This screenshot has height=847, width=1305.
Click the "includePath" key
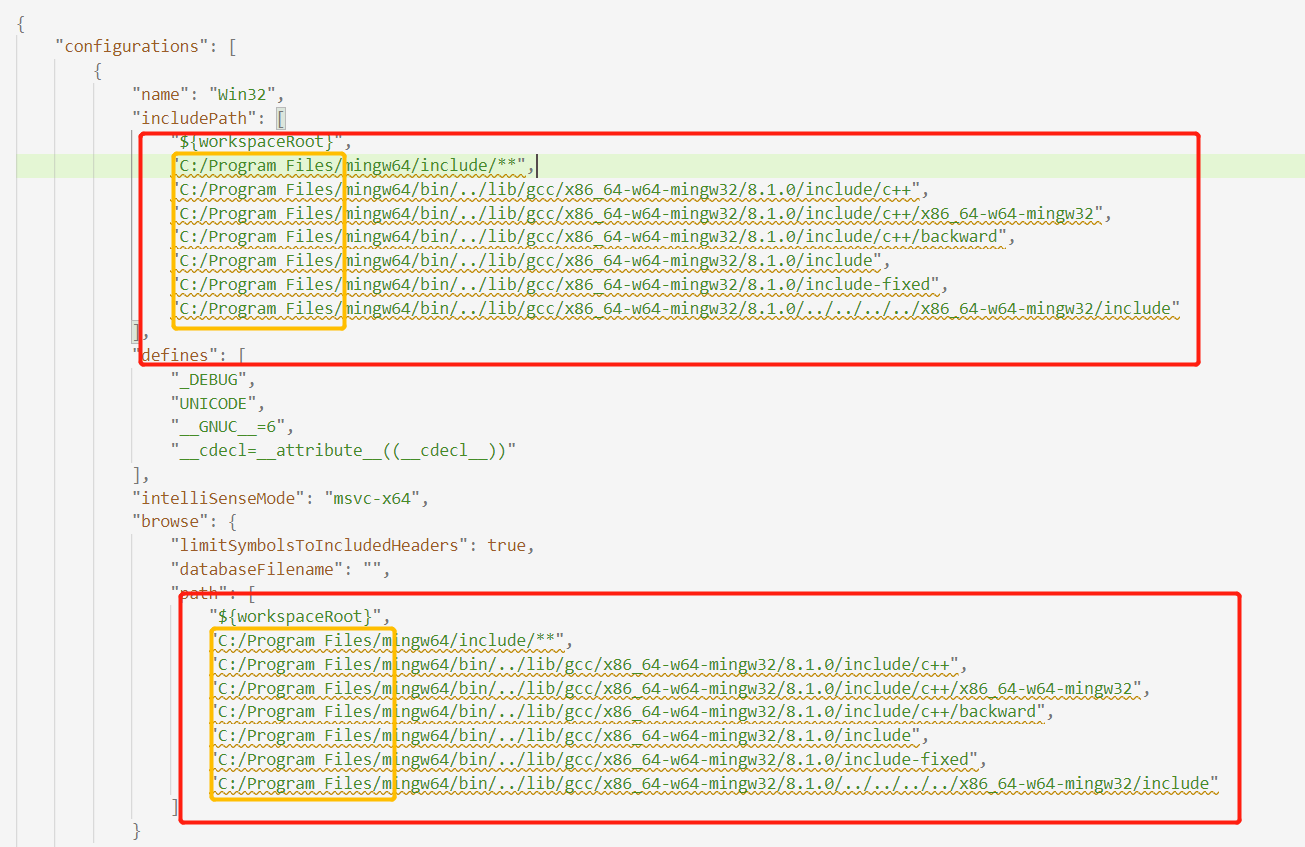click(194, 118)
